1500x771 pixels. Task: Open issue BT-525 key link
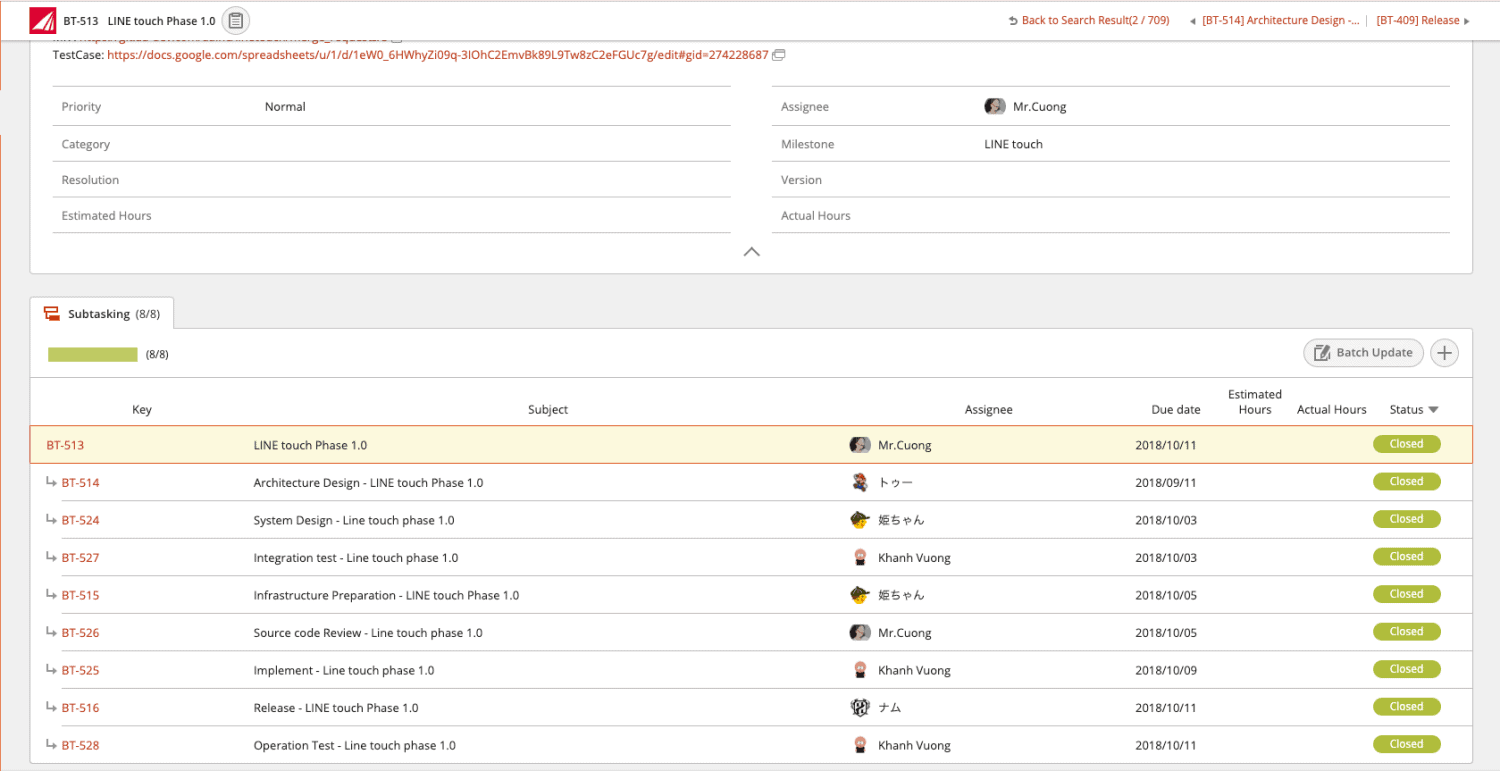tap(80, 670)
